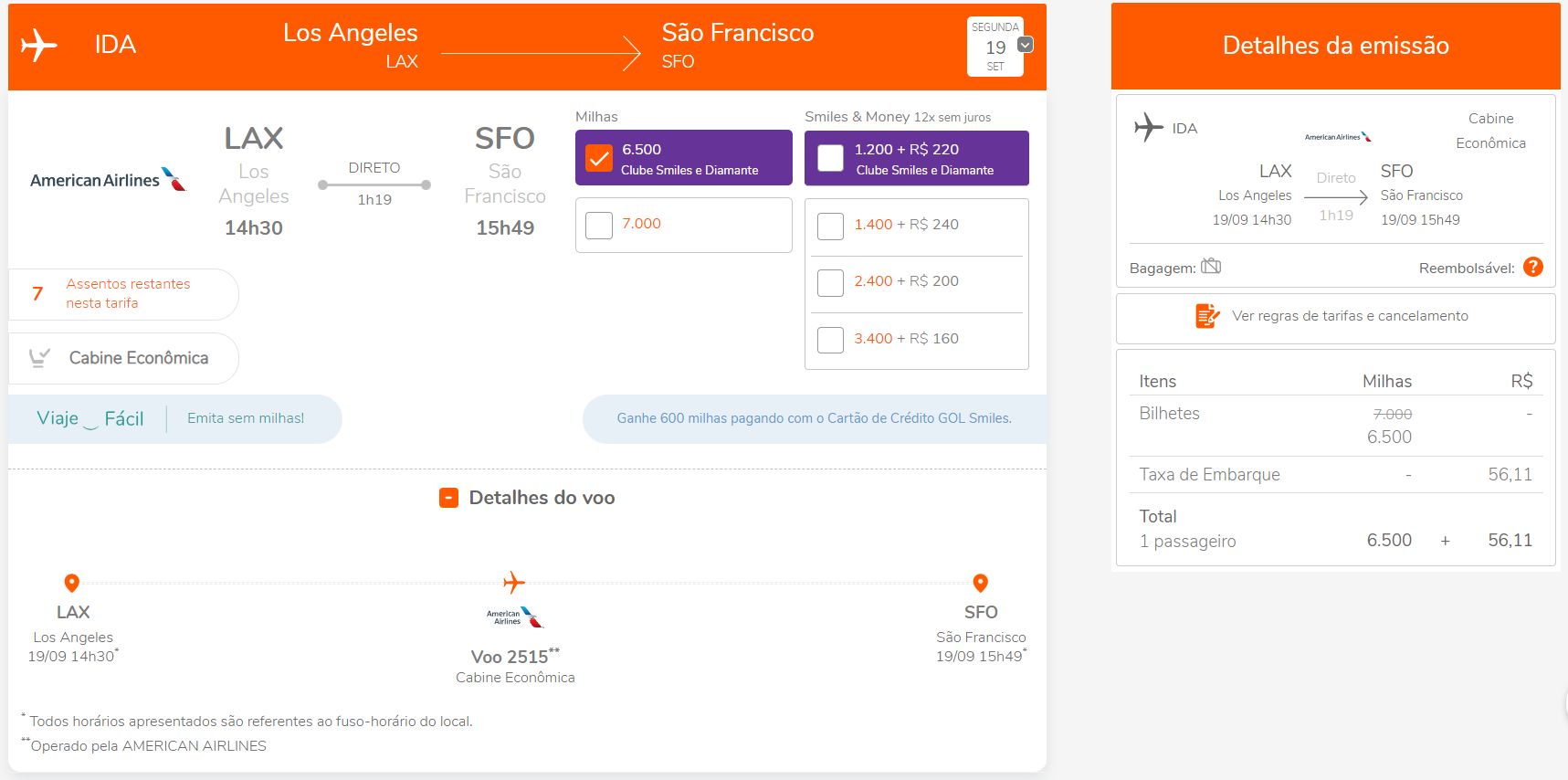Click the seat icon beside Cabine Econômica
The image size is (1568, 780).
tap(39, 357)
